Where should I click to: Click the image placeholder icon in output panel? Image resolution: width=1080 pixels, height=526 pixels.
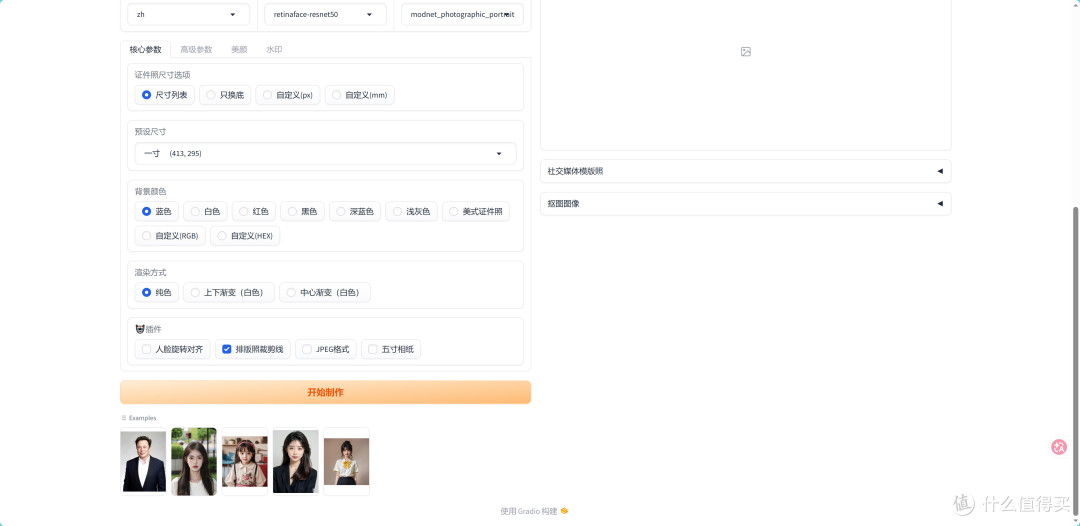tap(745, 52)
